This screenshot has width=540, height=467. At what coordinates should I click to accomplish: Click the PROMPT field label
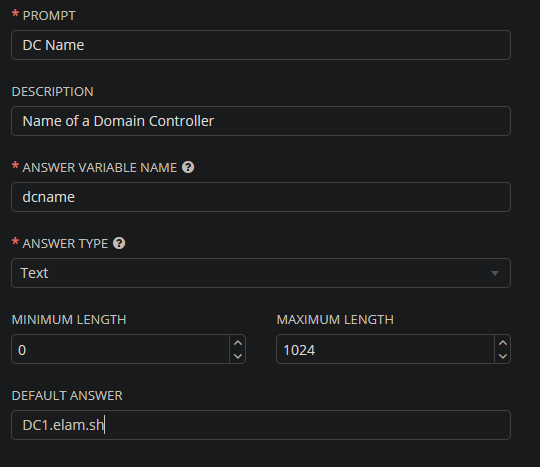click(x=49, y=16)
